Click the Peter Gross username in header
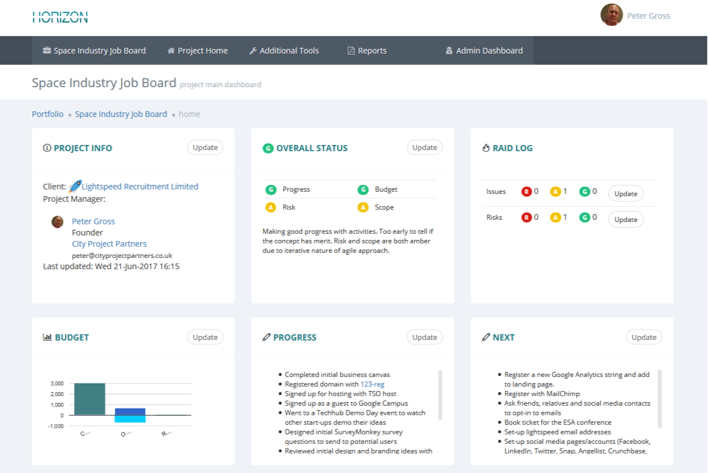This screenshot has width=709, height=473. point(648,16)
